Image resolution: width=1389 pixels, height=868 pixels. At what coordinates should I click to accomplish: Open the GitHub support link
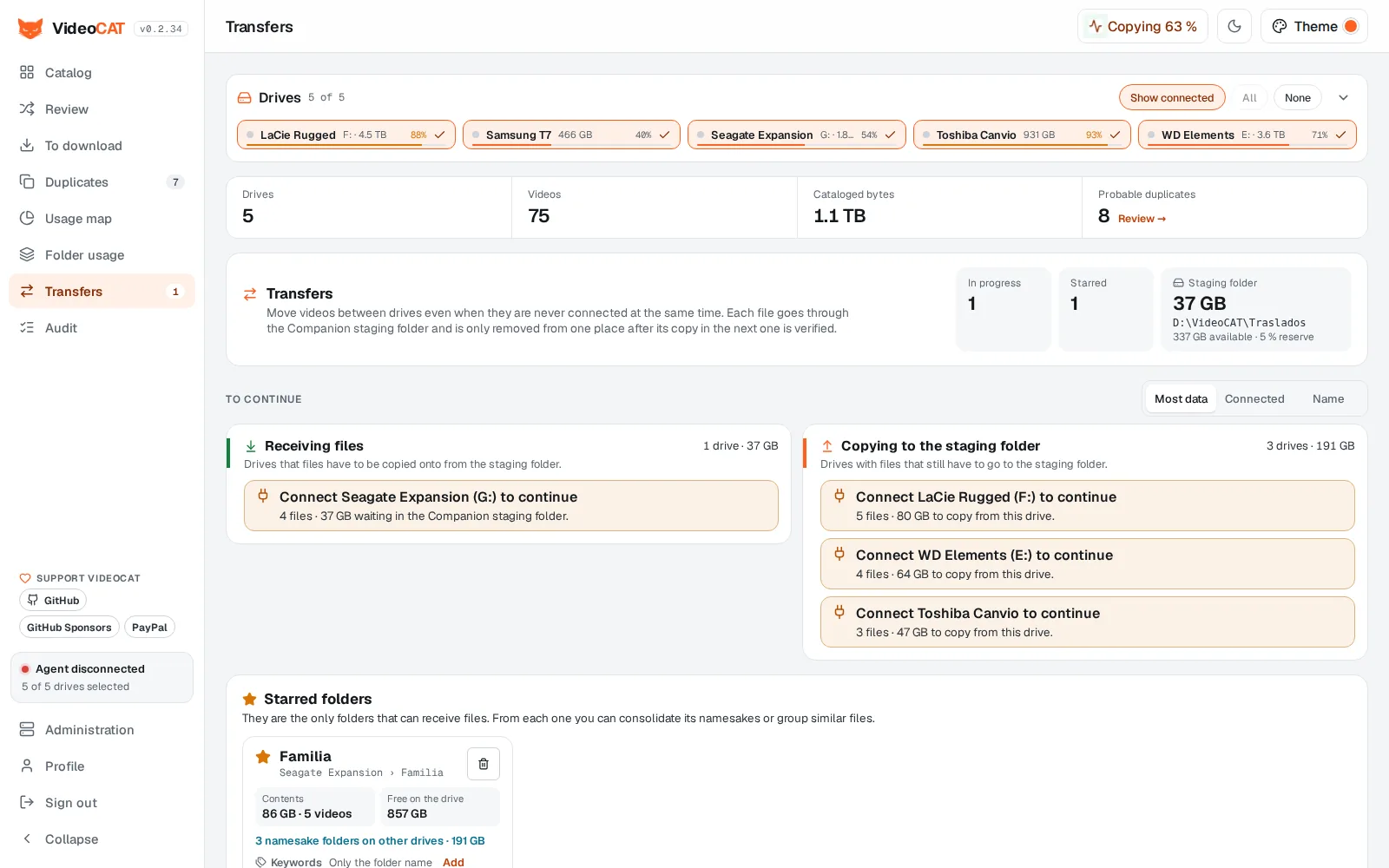(x=53, y=600)
